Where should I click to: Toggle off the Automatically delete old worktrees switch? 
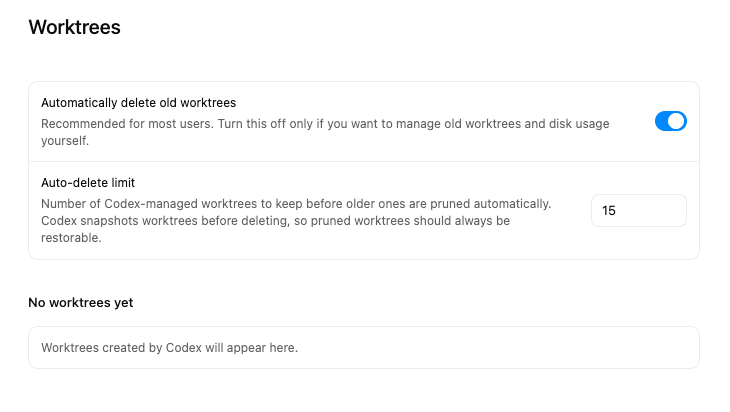[x=670, y=122]
